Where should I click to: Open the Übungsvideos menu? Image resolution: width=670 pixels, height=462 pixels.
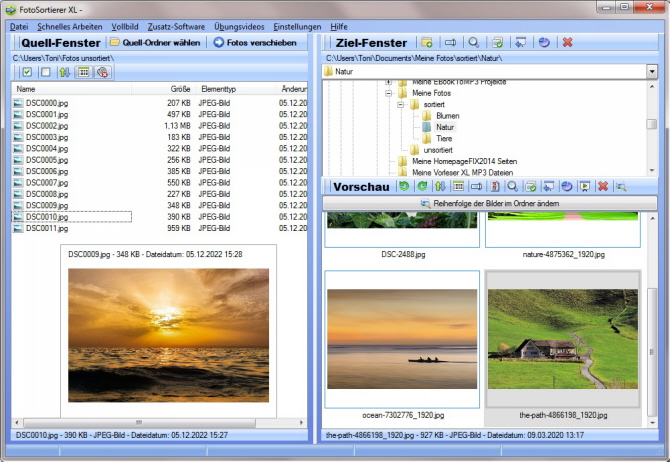(x=239, y=26)
